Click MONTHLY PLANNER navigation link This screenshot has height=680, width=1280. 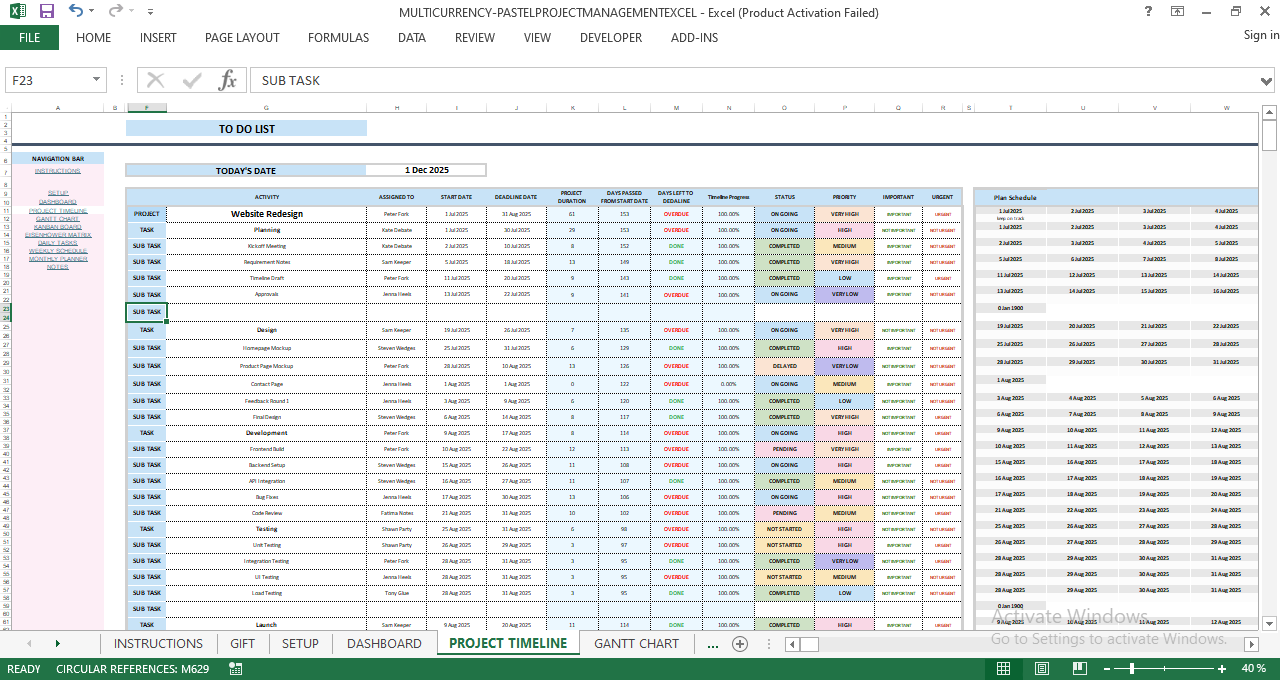(58, 259)
